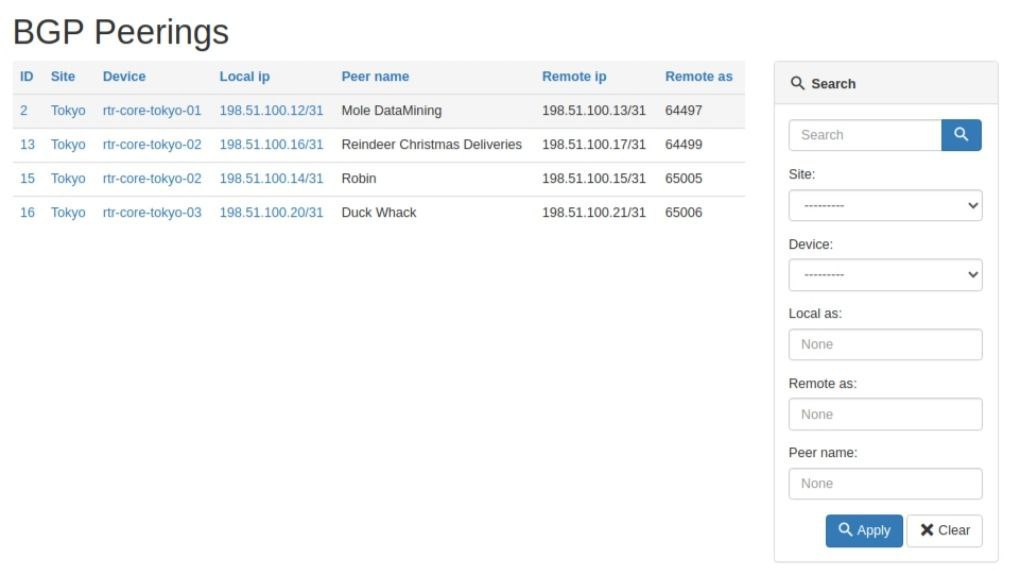Sort table by Site column header

[x=63, y=76]
